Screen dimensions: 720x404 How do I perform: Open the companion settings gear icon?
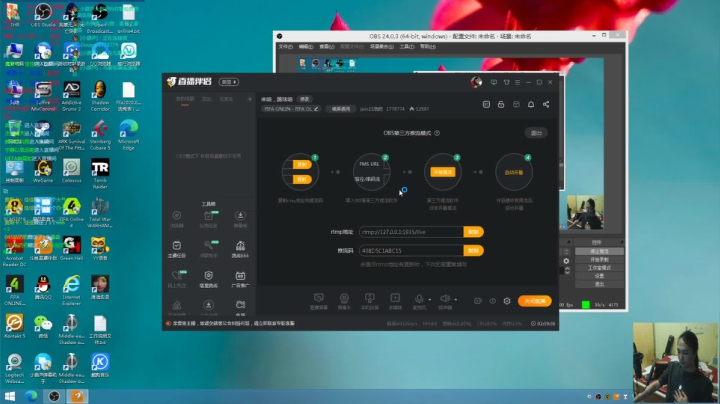(x=507, y=301)
